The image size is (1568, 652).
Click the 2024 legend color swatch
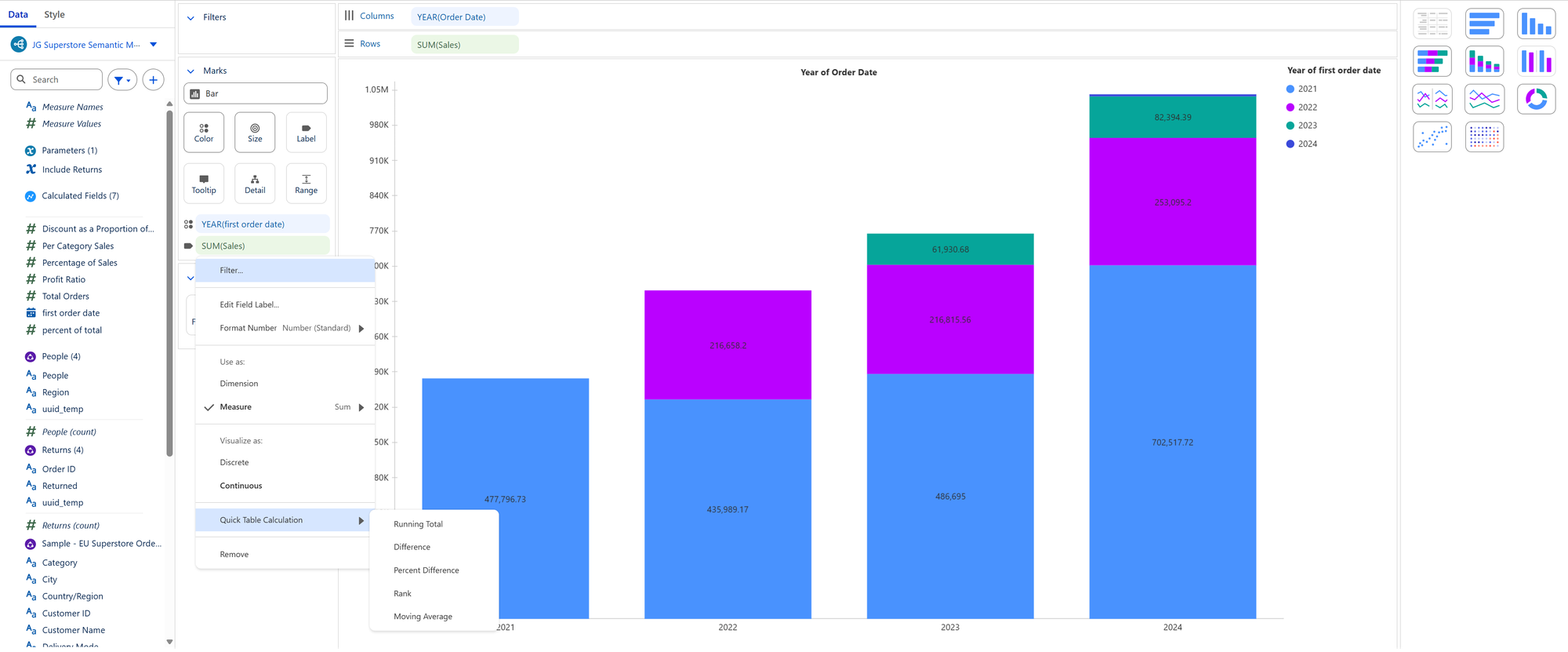[x=1290, y=144]
